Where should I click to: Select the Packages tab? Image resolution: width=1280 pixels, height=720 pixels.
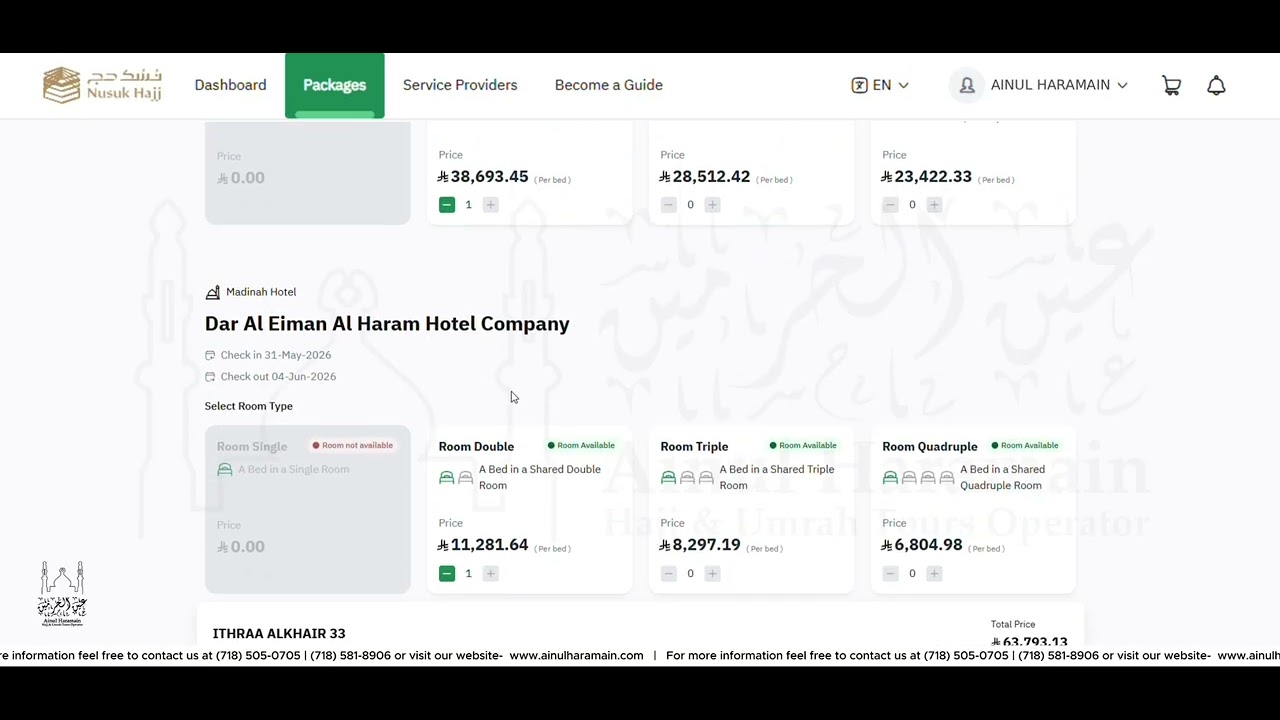coord(334,85)
